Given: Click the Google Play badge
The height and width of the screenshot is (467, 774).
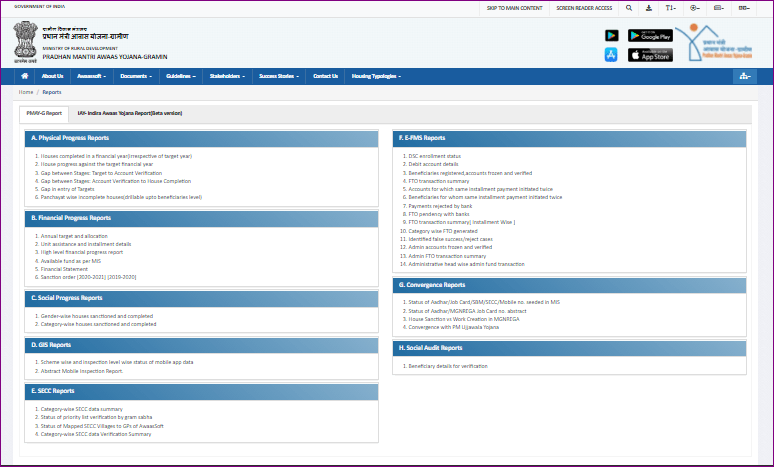Looking at the screenshot, I should coord(650,35).
